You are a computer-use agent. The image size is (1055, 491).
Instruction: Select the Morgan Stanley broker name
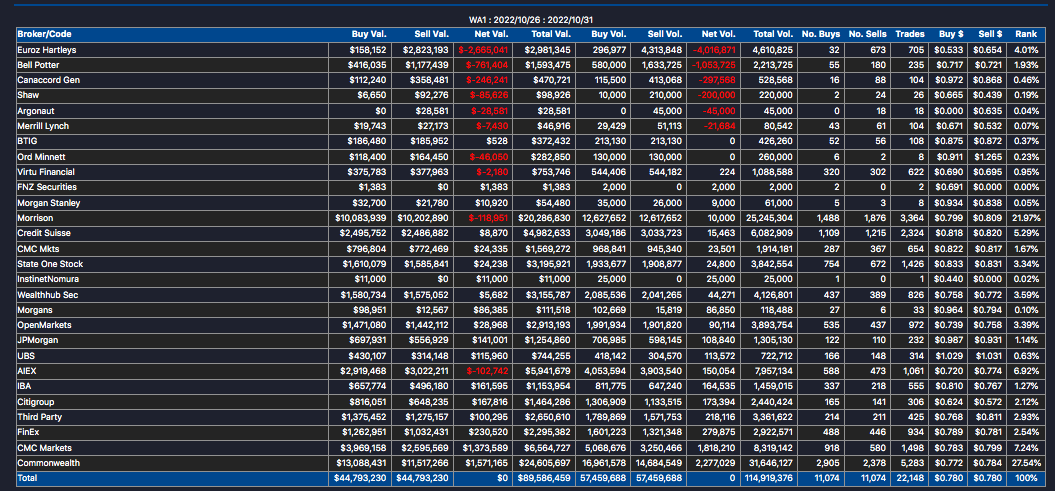tap(46, 202)
